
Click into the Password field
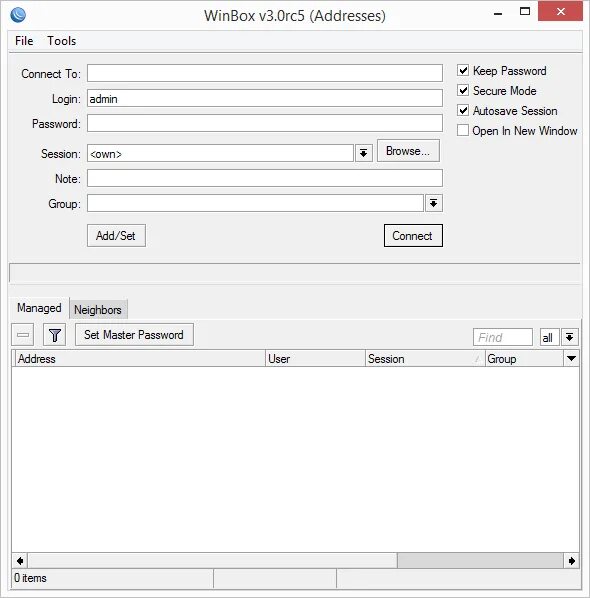click(265, 123)
